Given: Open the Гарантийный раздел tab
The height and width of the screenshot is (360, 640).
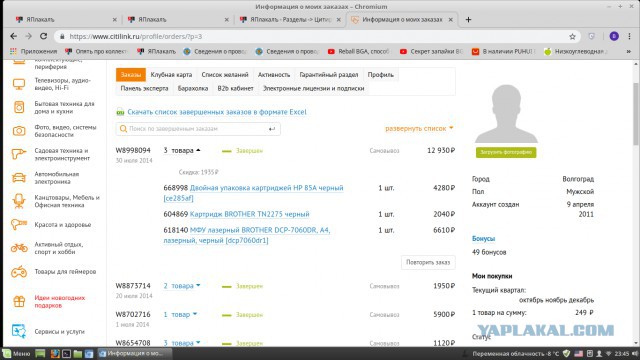Looking at the screenshot, I should [x=329, y=75].
